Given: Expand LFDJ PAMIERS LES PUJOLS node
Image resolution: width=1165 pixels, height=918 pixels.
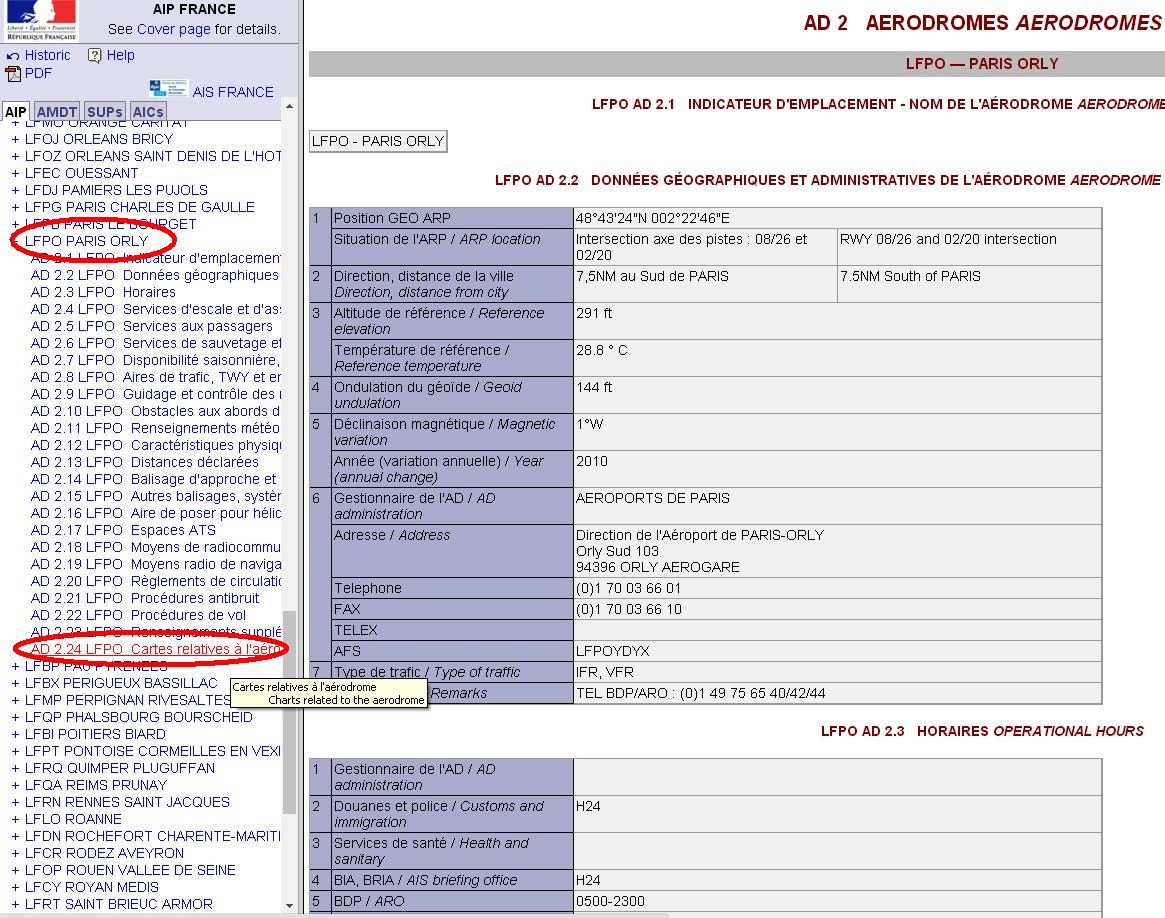Looking at the screenshot, I should point(15,190).
